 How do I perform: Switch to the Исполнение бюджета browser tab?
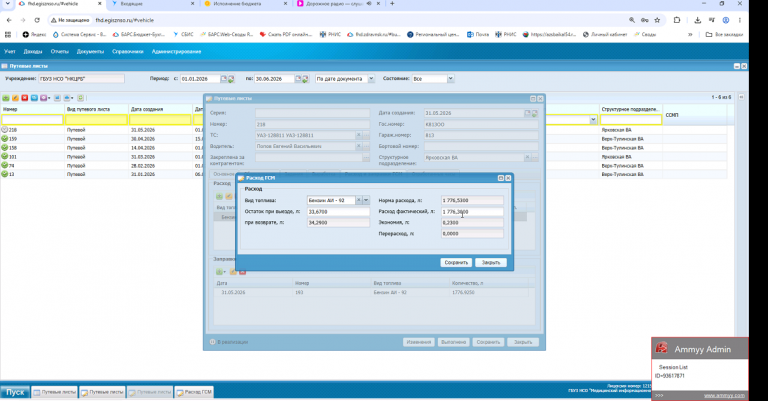pos(245,3)
